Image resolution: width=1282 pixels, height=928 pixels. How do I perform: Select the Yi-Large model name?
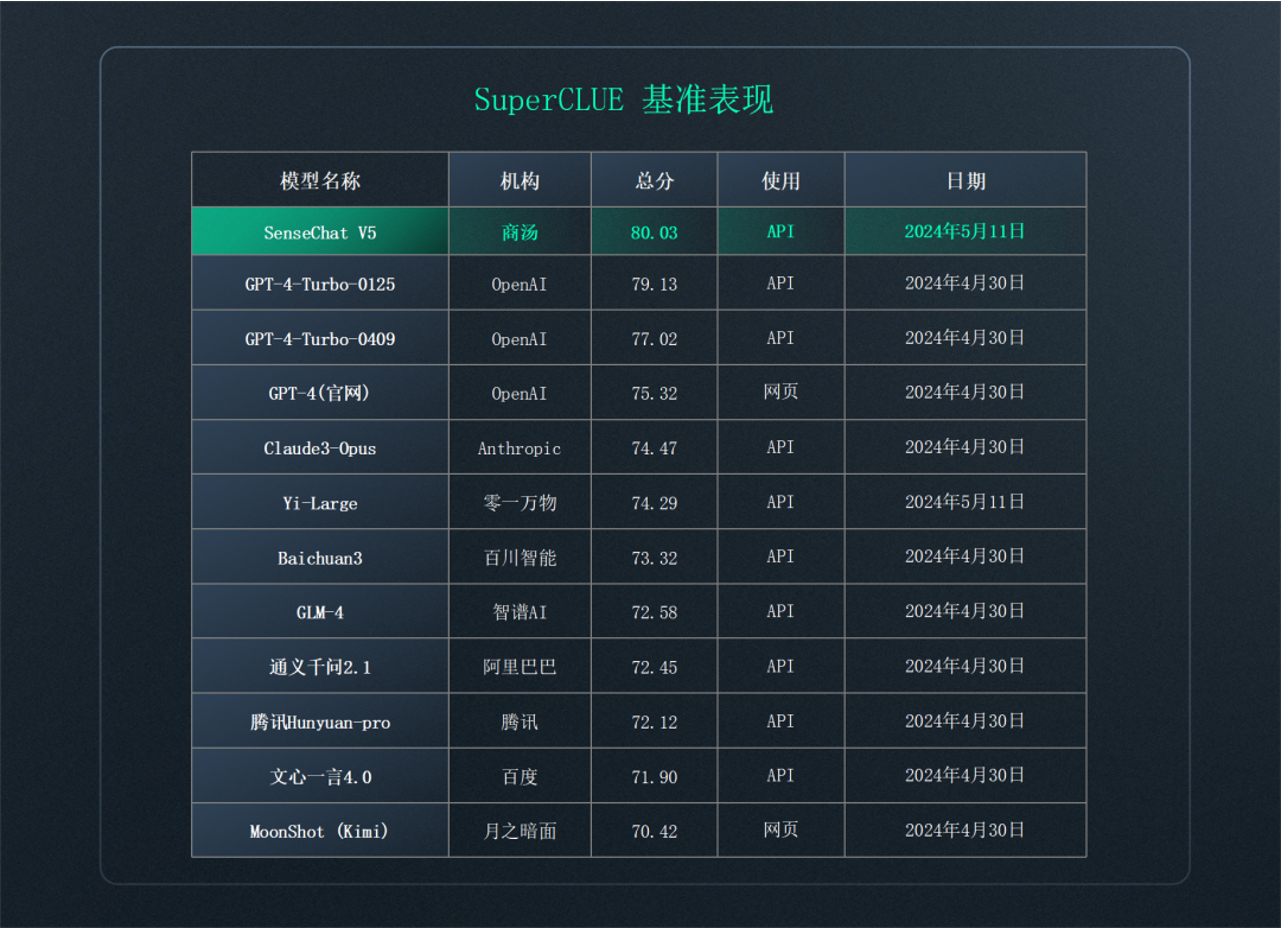320,503
